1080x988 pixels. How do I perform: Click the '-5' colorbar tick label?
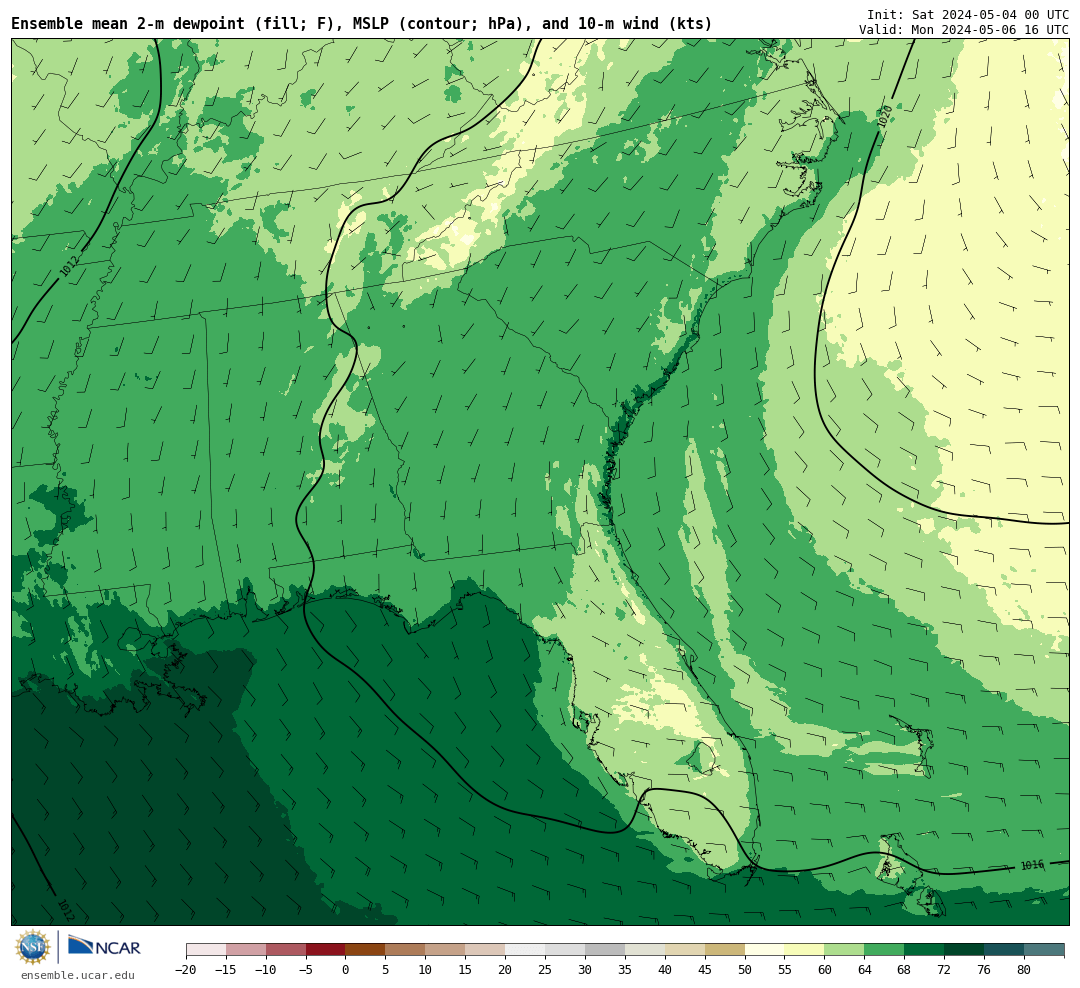306,970
